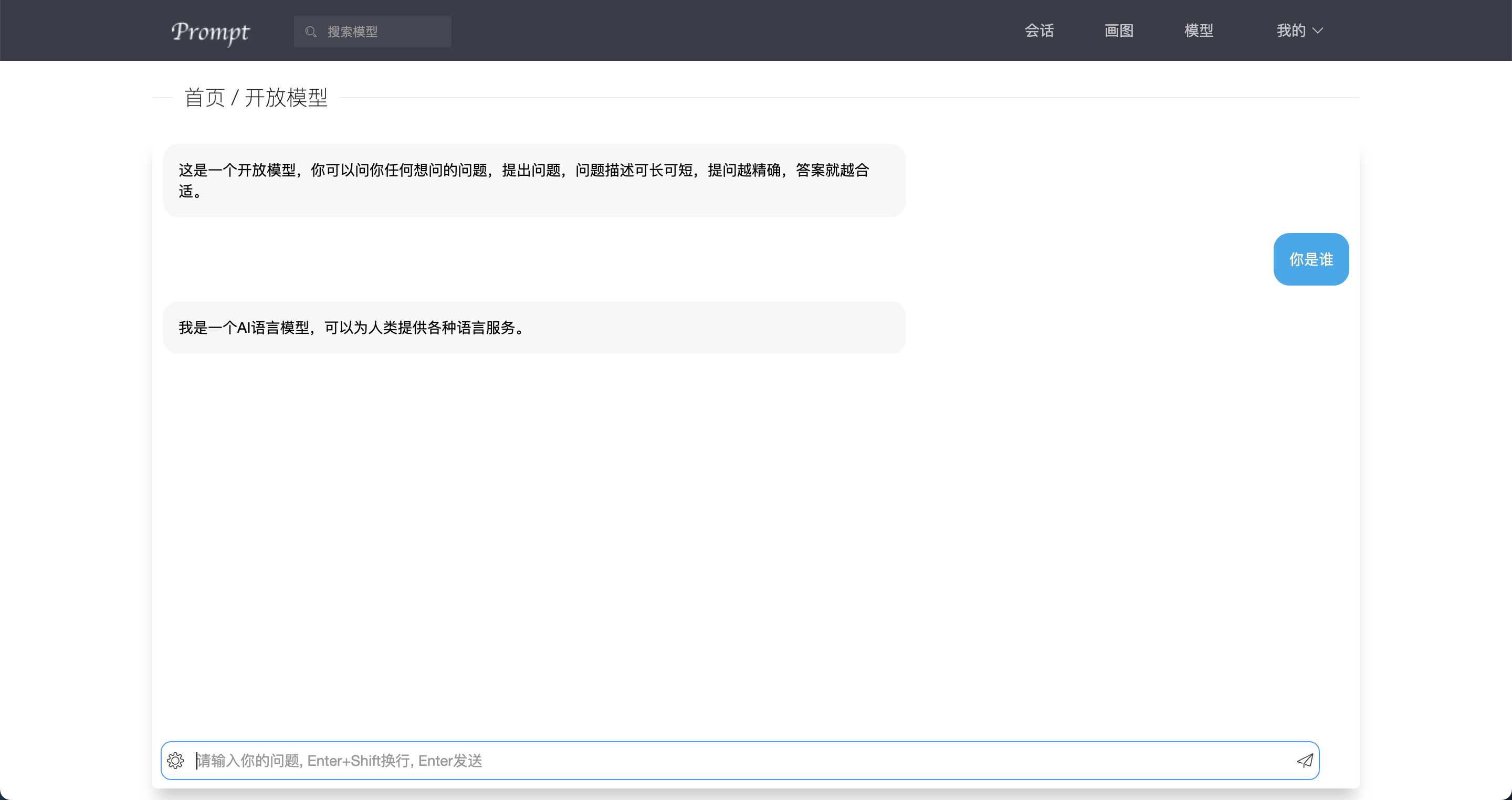The width and height of the screenshot is (1512, 800).
Task: Open chat settings gear icon
Action: click(175, 761)
